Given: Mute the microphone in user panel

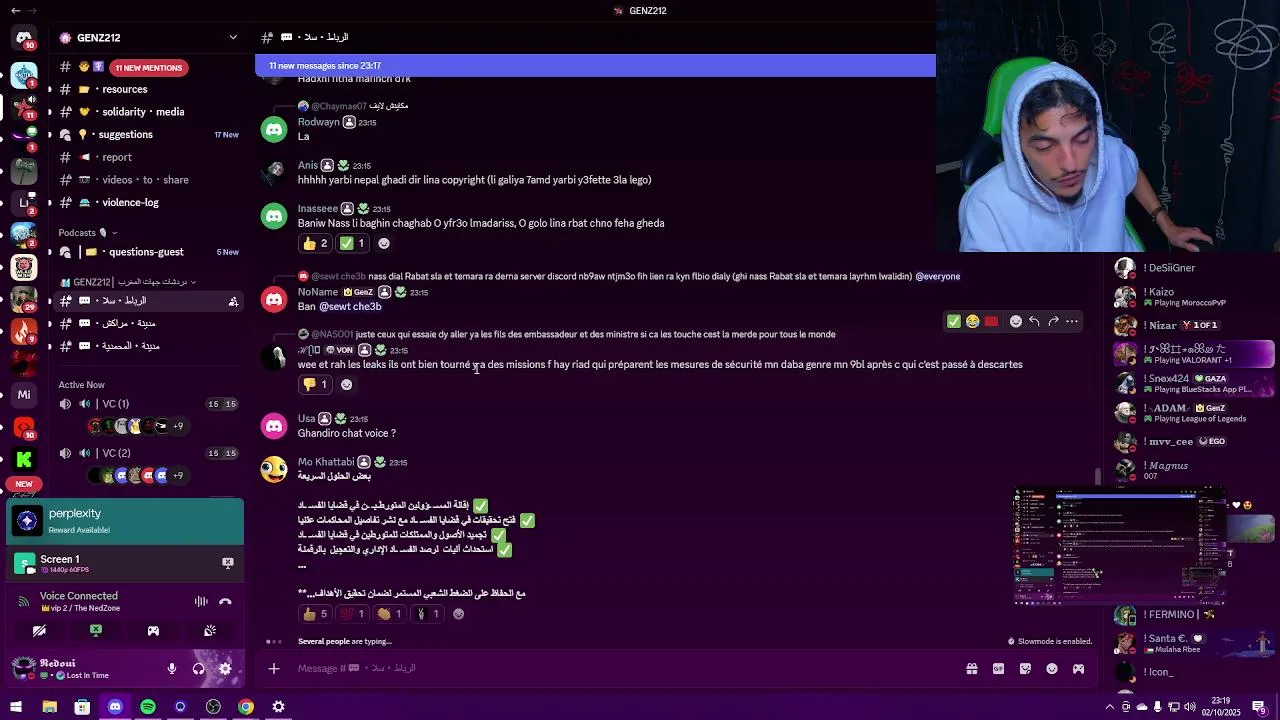Looking at the screenshot, I should click(172, 669).
